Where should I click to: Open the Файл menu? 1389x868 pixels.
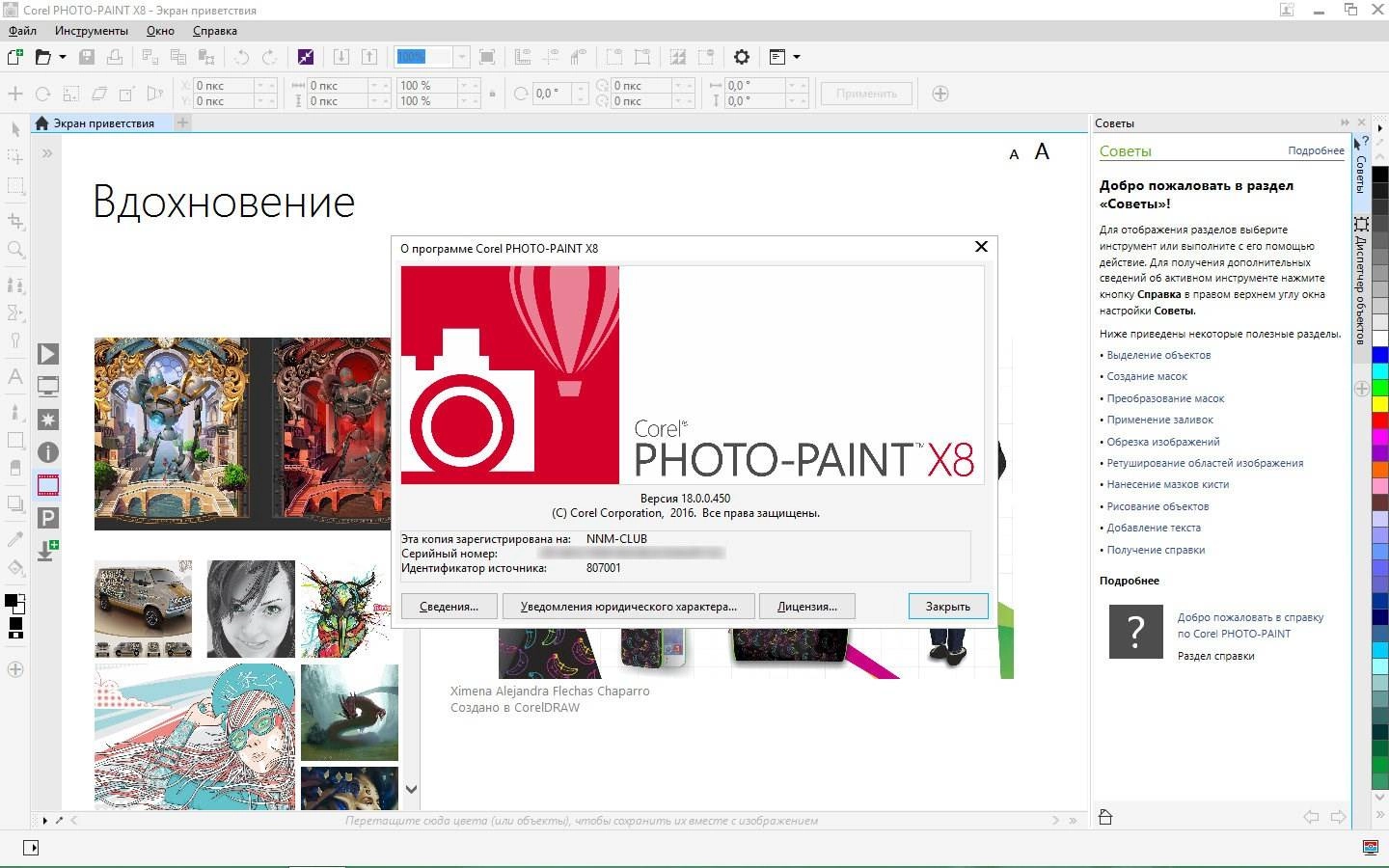pyautogui.click(x=21, y=30)
